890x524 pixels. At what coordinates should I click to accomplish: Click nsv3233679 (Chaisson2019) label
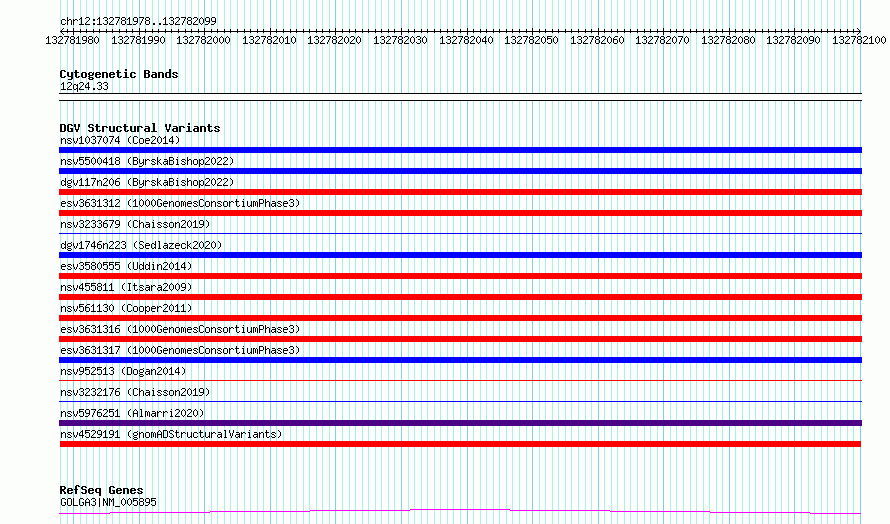click(x=135, y=224)
